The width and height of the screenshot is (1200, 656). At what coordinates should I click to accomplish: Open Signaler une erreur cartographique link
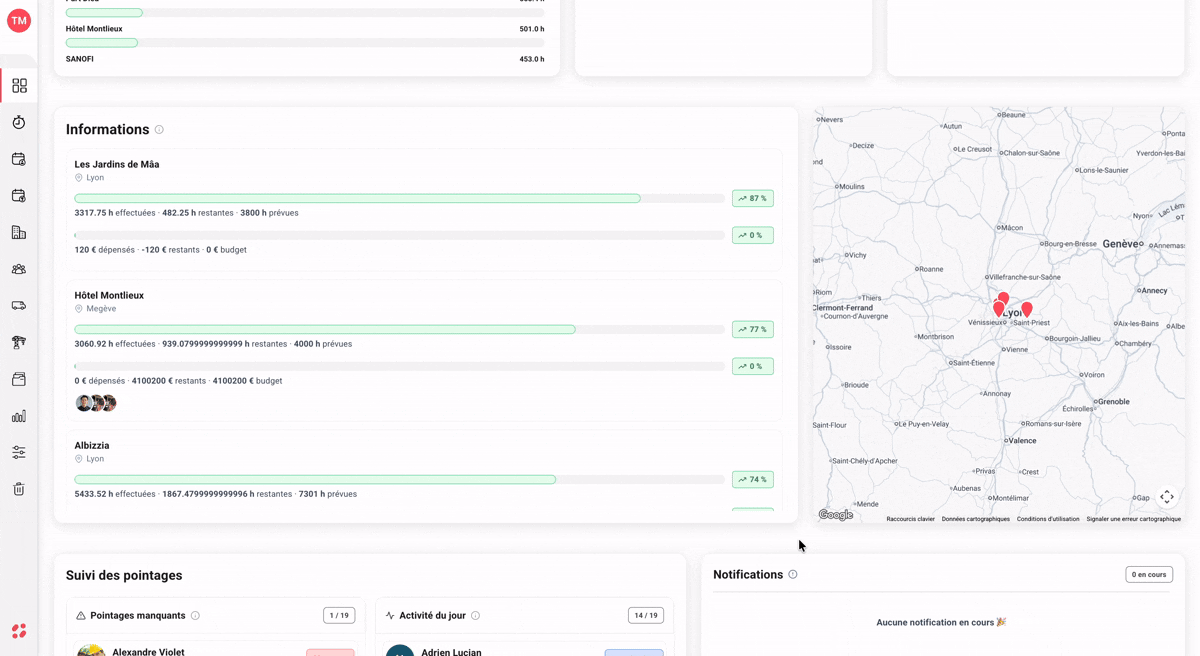1133,519
